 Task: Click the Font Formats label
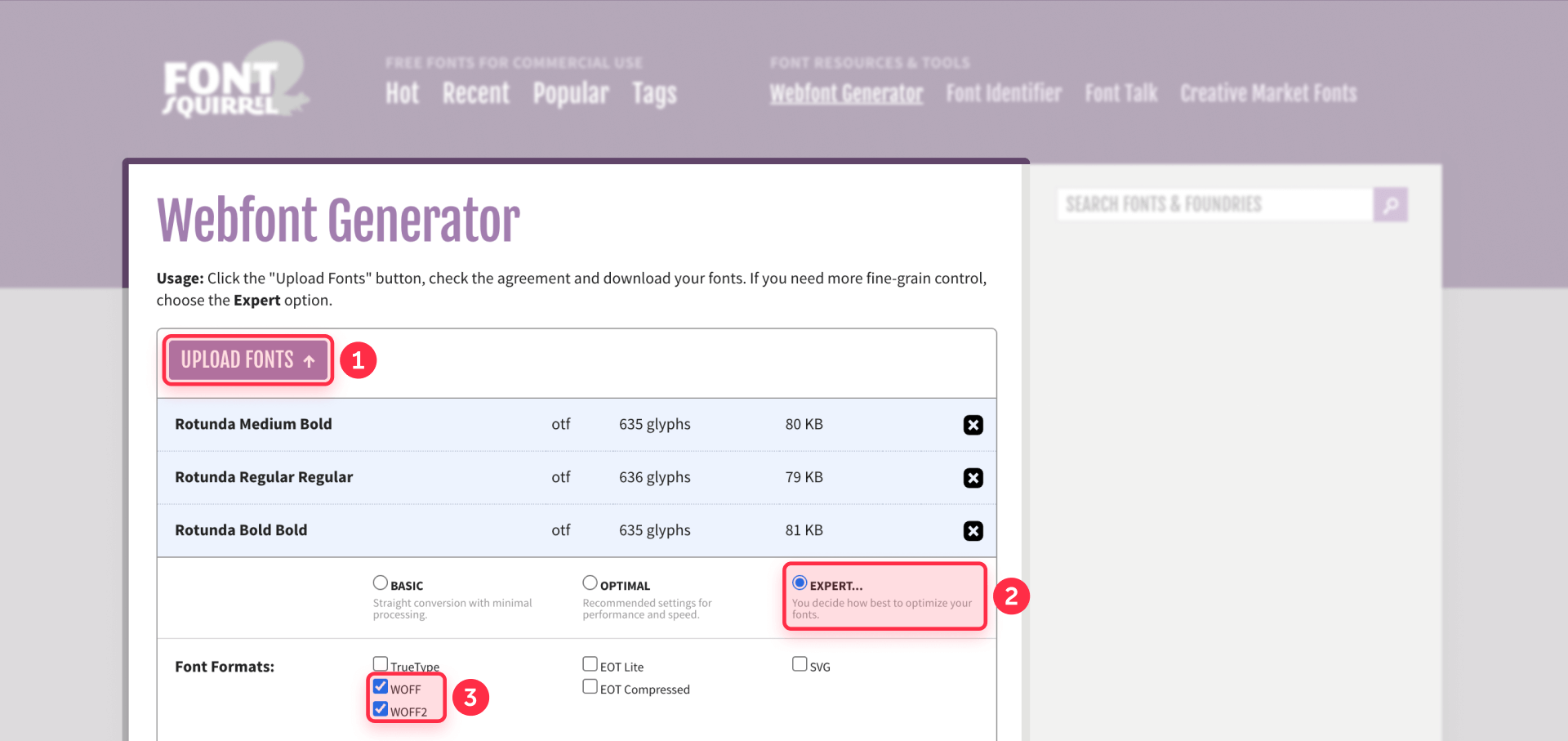(x=225, y=667)
